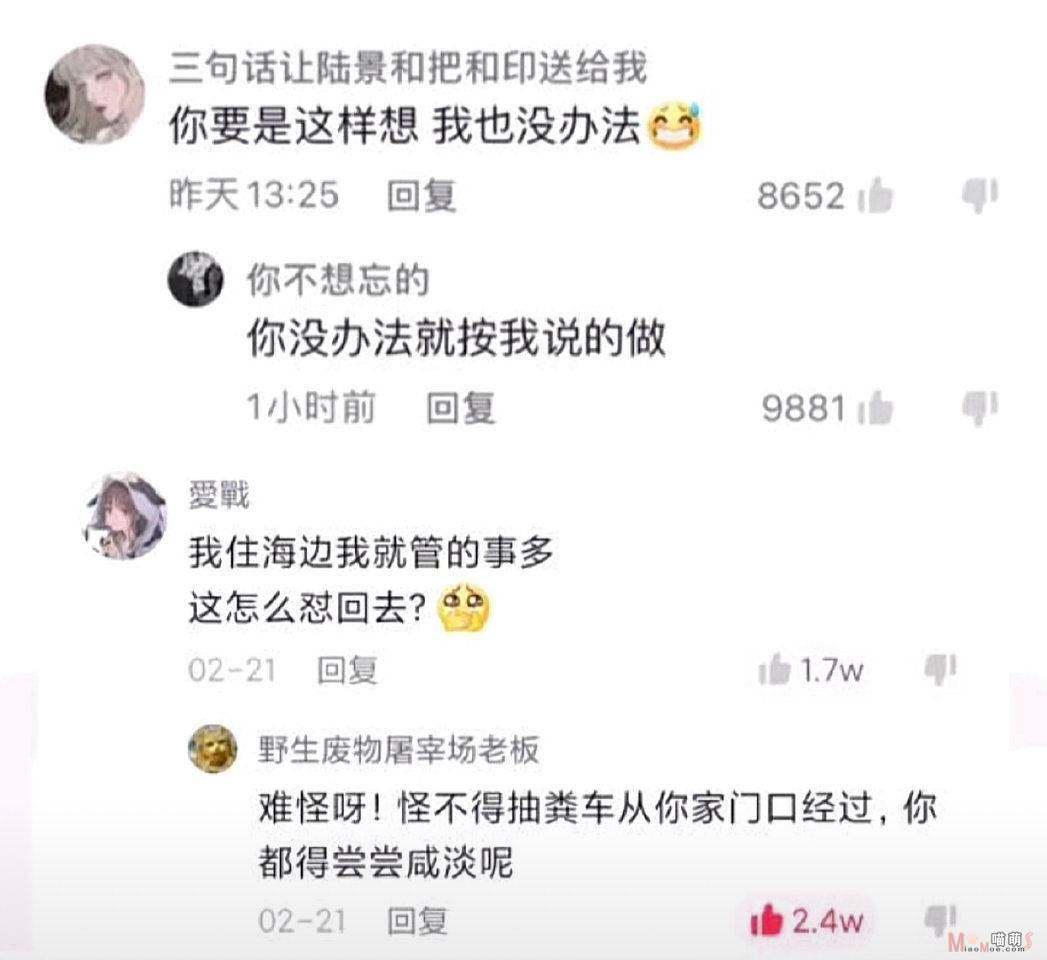
Task: Open avatar of 你不想忘的
Action: click(x=195, y=279)
